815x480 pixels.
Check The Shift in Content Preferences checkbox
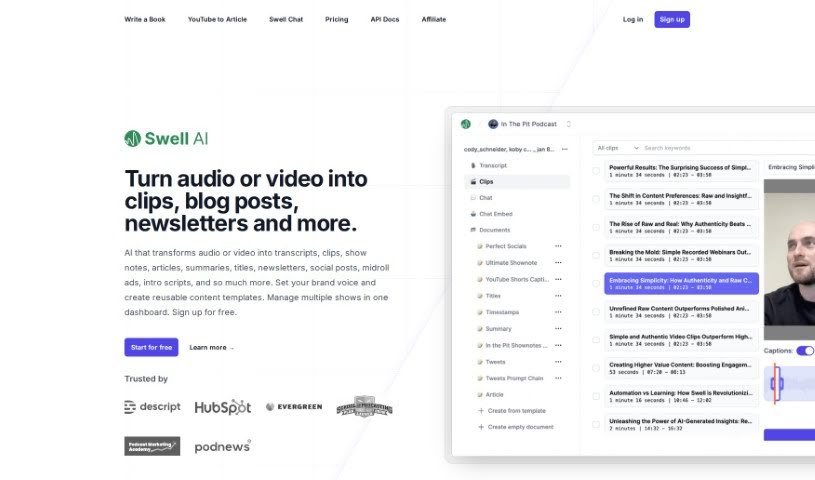click(596, 199)
